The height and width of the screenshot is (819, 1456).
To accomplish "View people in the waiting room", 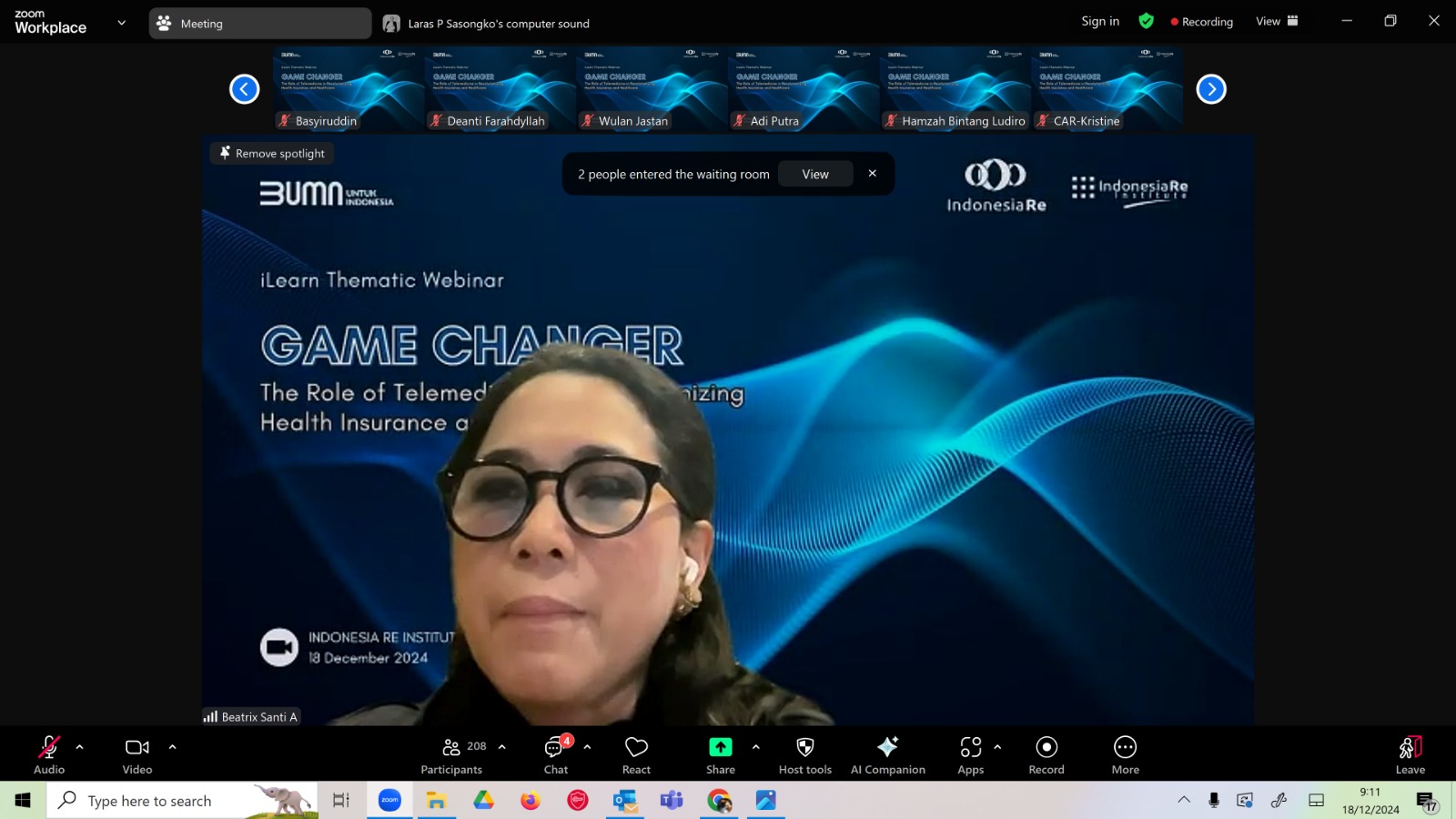I will point(815,174).
